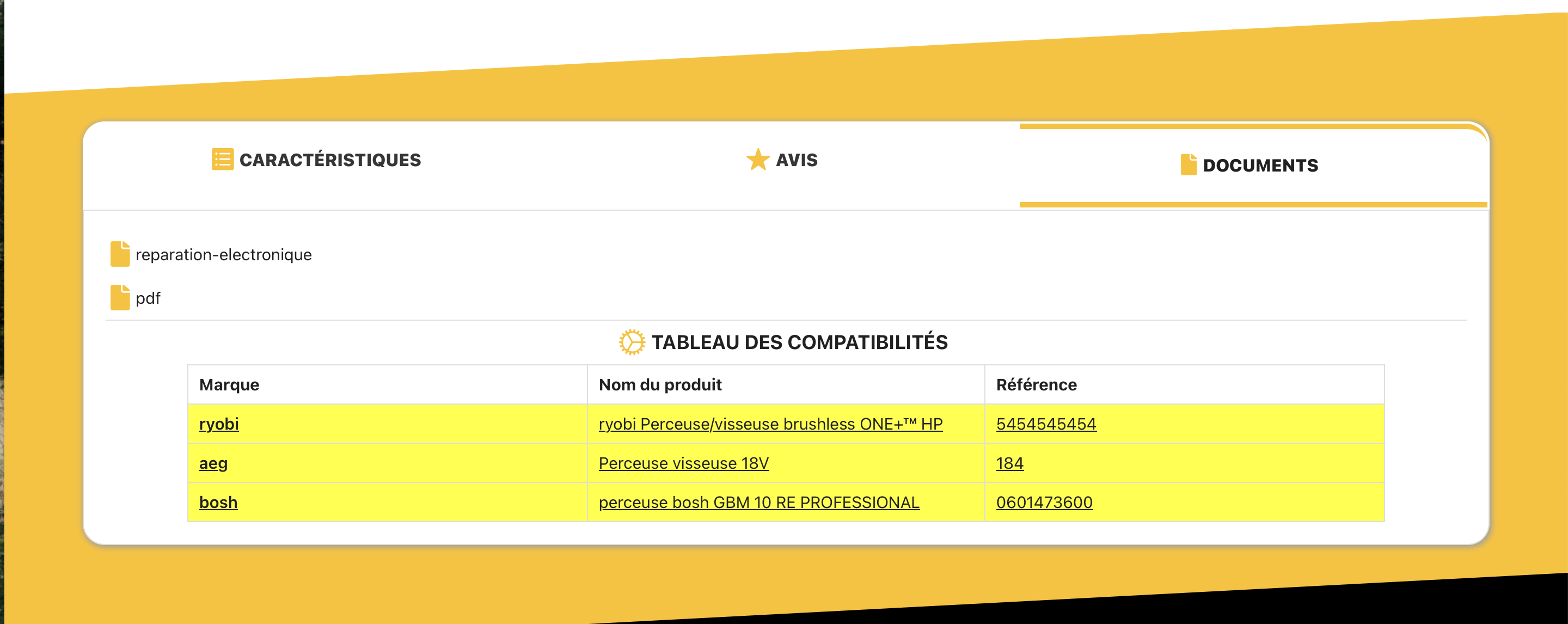The image size is (1568, 624).
Task: Click the Documents tab file icon
Action: tap(1188, 165)
